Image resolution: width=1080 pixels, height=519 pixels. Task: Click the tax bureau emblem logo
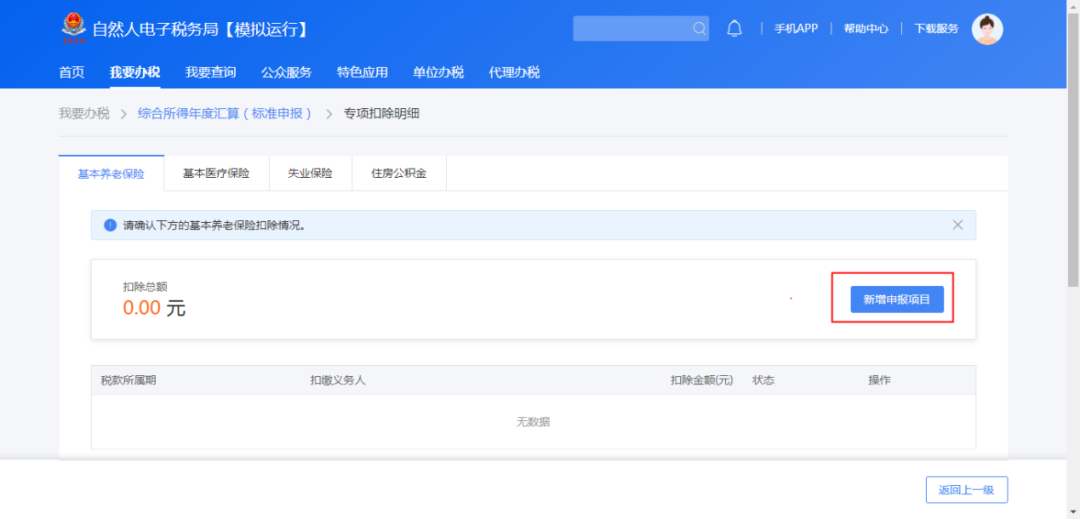coord(72,29)
